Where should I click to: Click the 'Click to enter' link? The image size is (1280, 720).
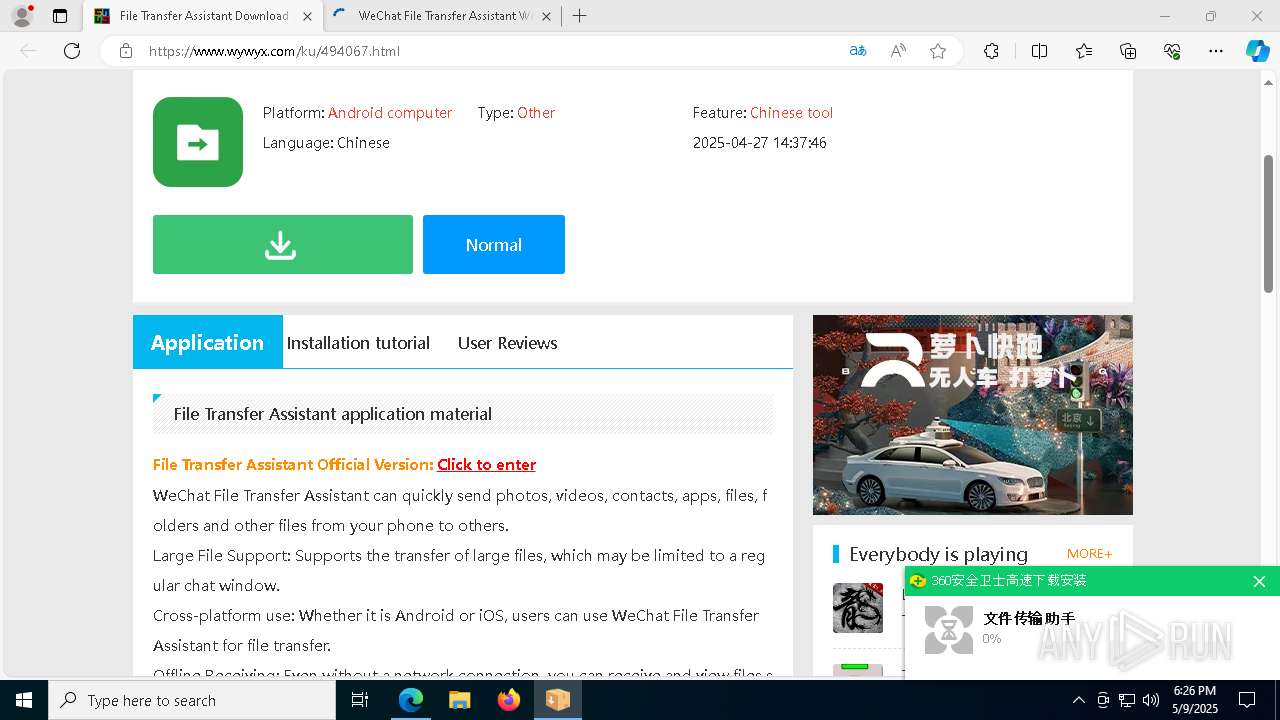tap(486, 465)
